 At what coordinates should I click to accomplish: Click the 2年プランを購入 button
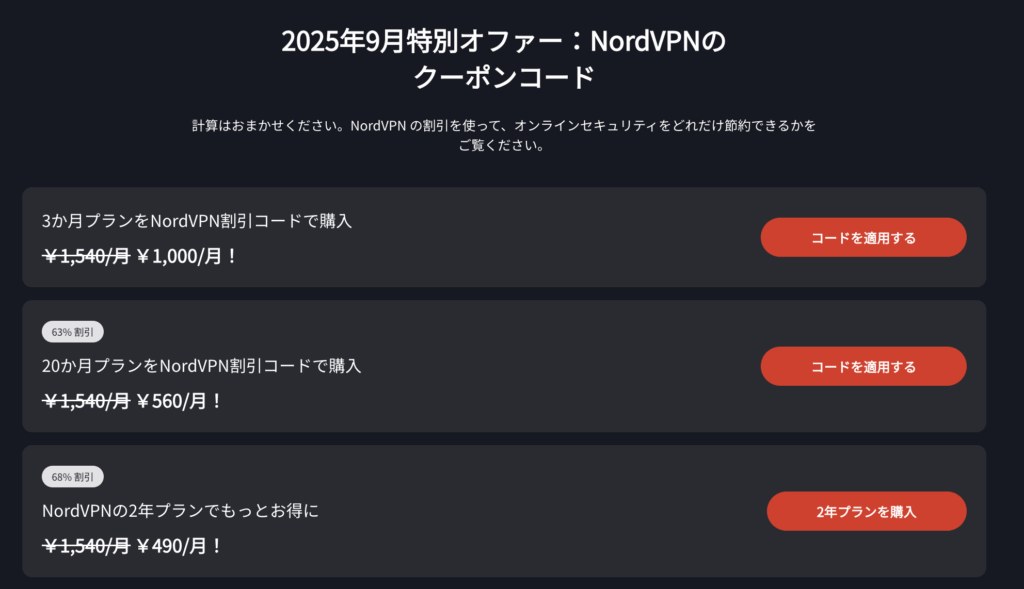coord(867,511)
